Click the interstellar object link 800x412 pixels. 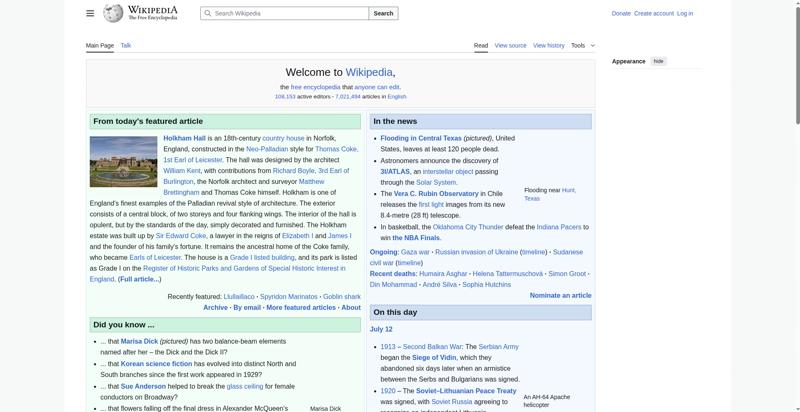[x=448, y=172]
